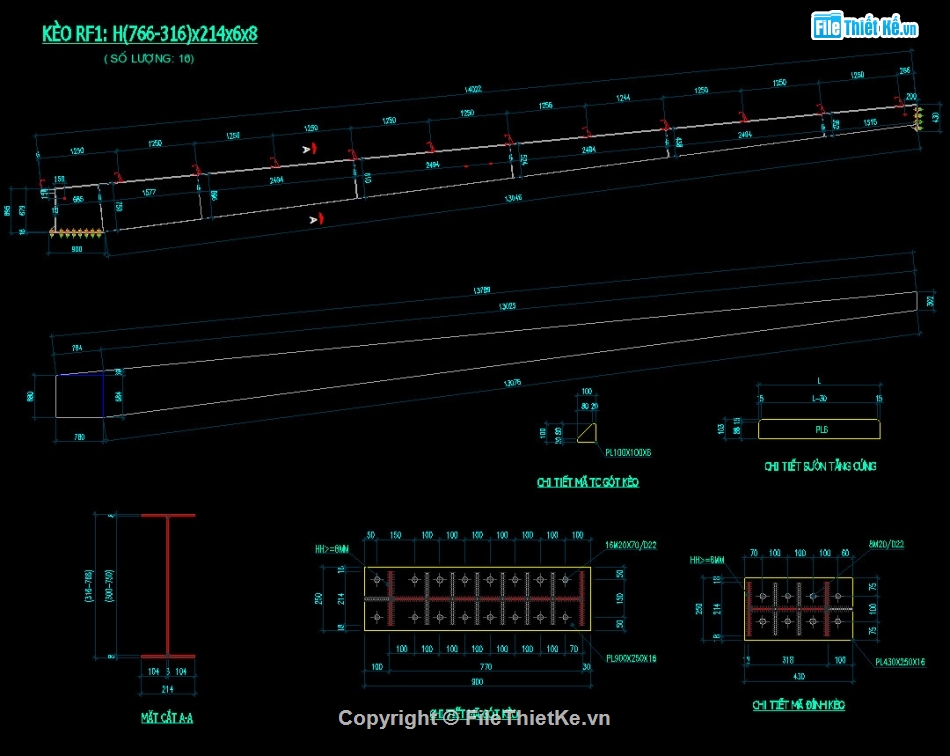The width and height of the screenshot is (950, 756).
Task: Click the "13025" dimension text
Action: [x=508, y=306]
